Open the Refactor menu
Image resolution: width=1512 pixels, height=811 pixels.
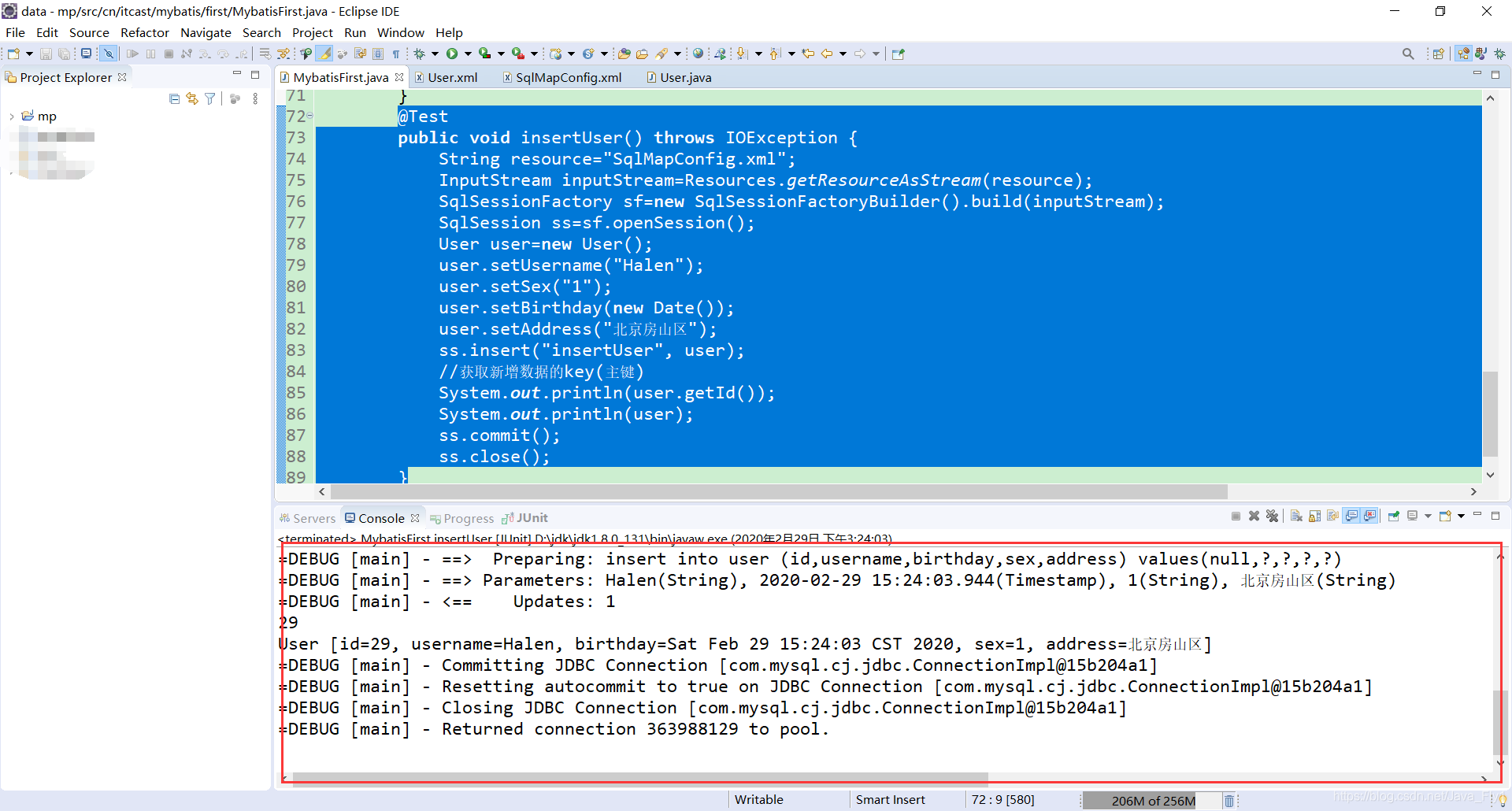145,32
